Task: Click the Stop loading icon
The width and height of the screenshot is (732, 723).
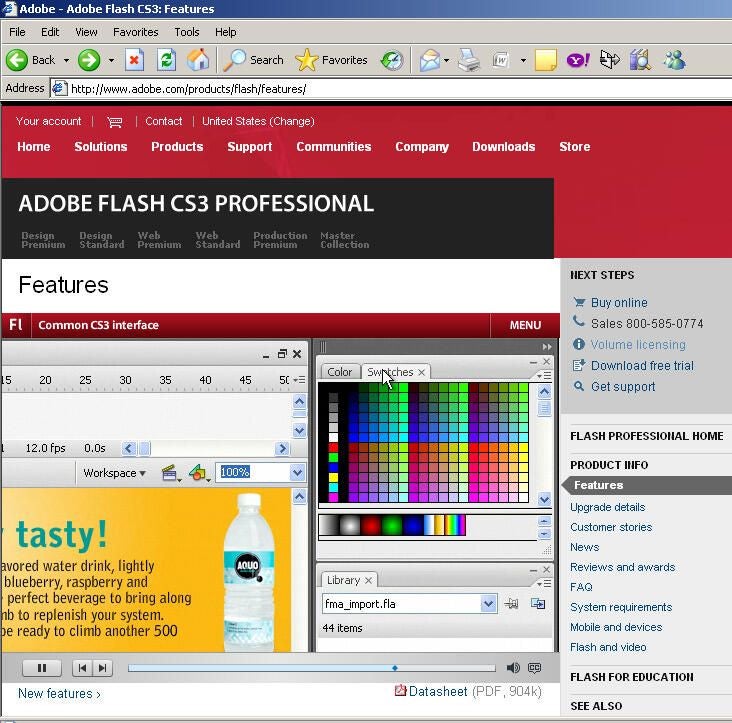Action: click(x=134, y=60)
